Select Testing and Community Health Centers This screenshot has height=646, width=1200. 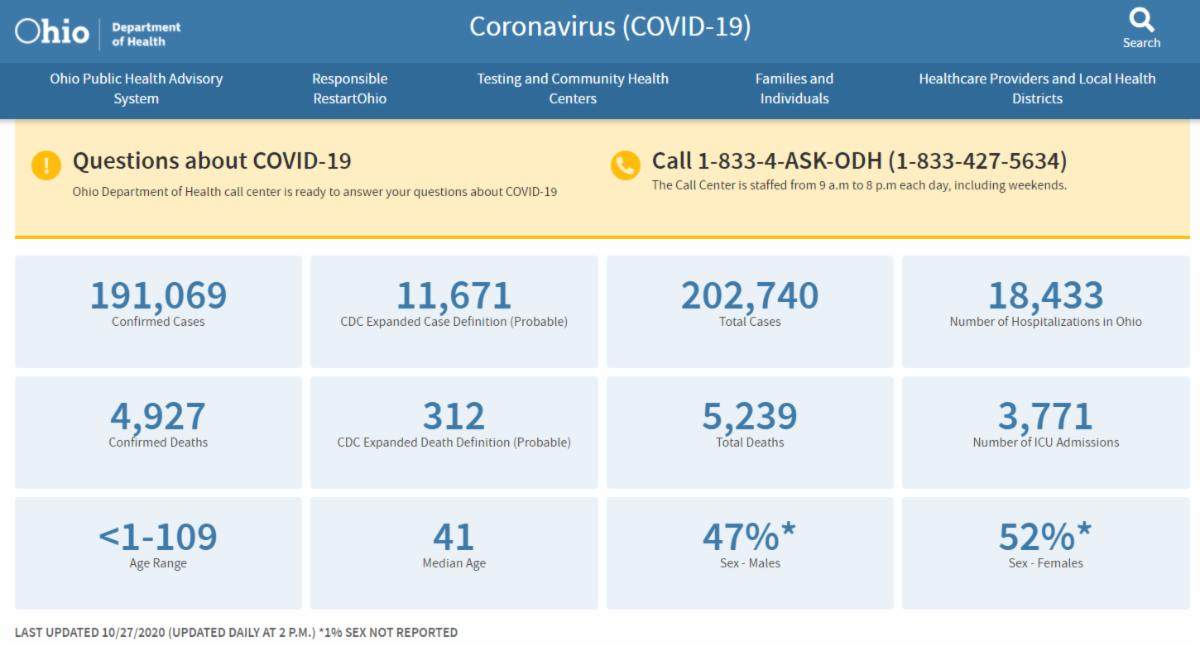point(572,89)
